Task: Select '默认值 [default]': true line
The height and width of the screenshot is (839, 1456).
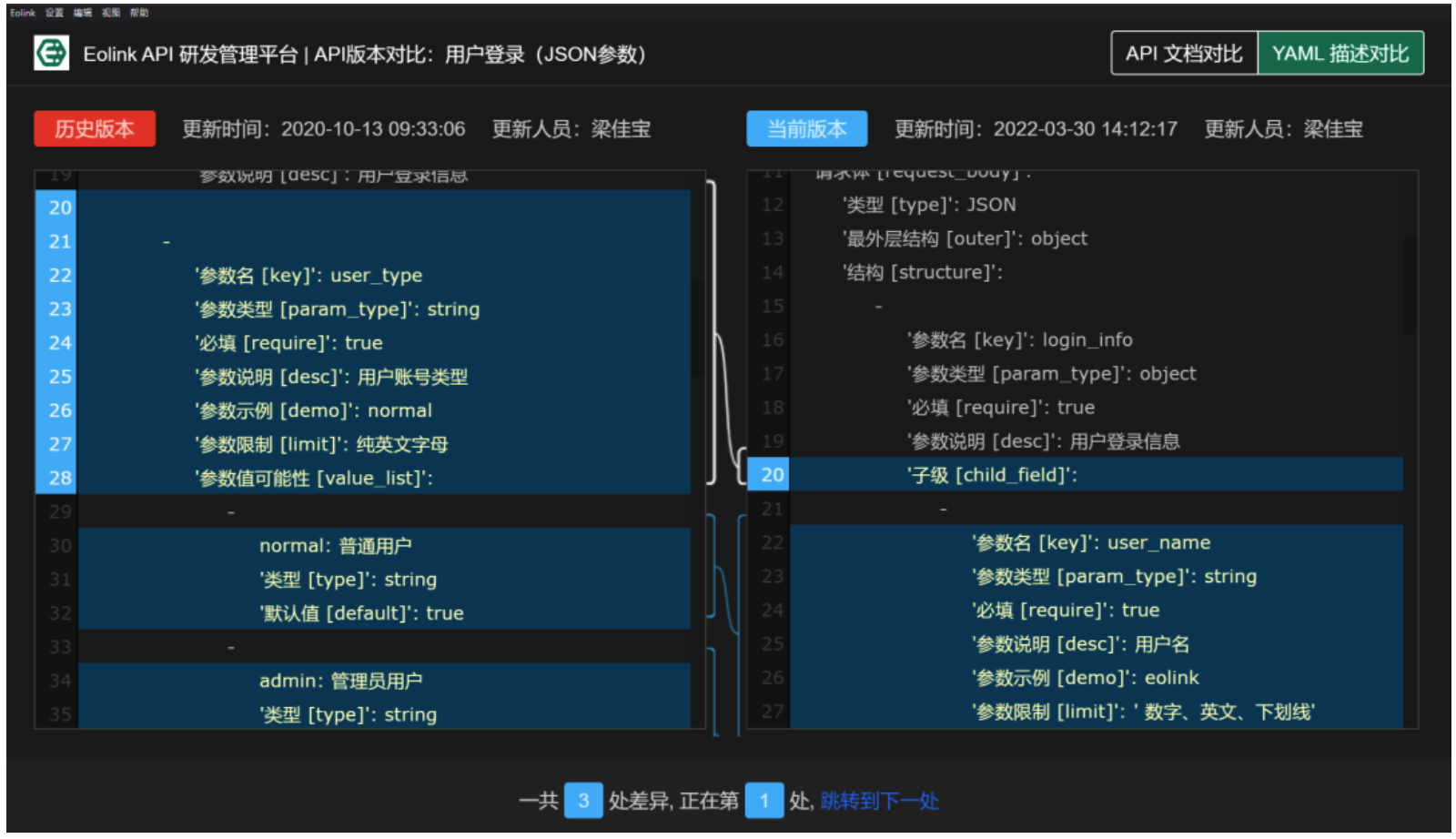Action: point(361,613)
